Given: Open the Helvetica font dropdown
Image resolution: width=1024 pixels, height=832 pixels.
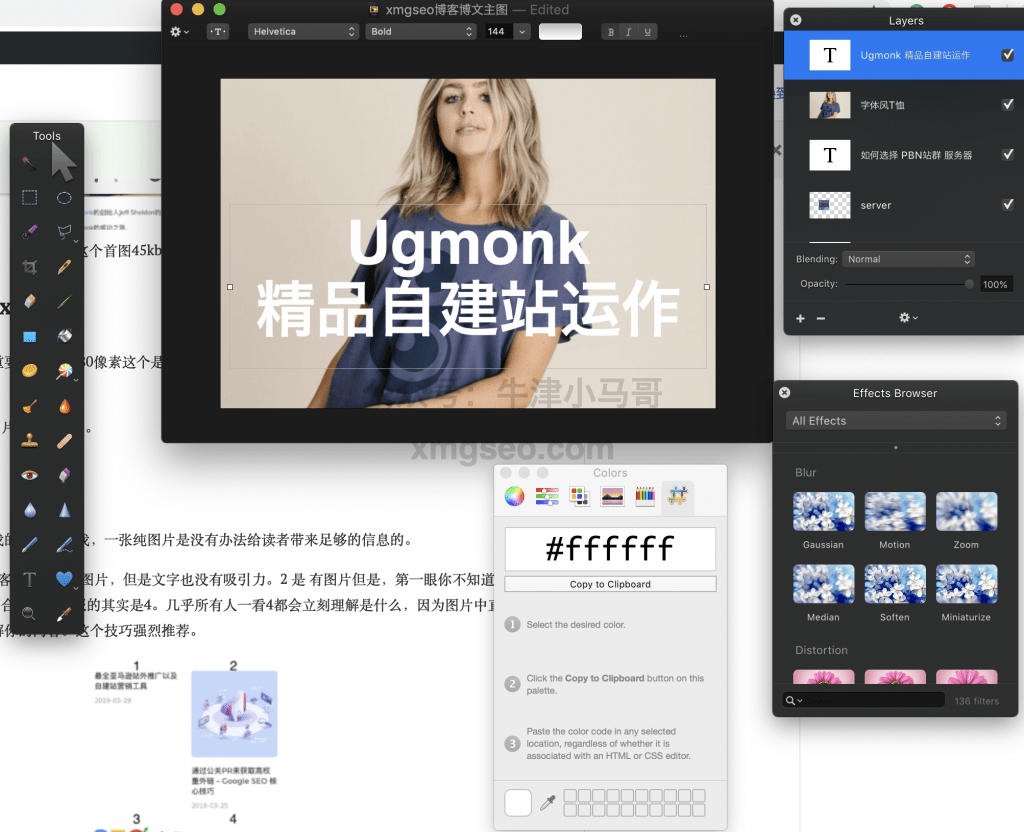Looking at the screenshot, I should click(303, 31).
